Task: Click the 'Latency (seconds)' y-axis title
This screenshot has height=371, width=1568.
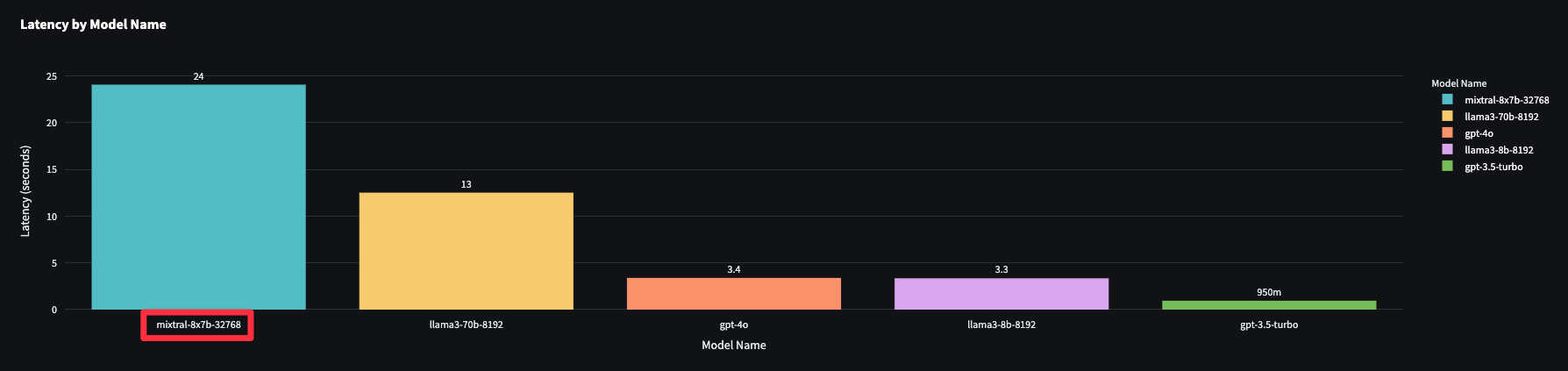Action: tap(25, 191)
